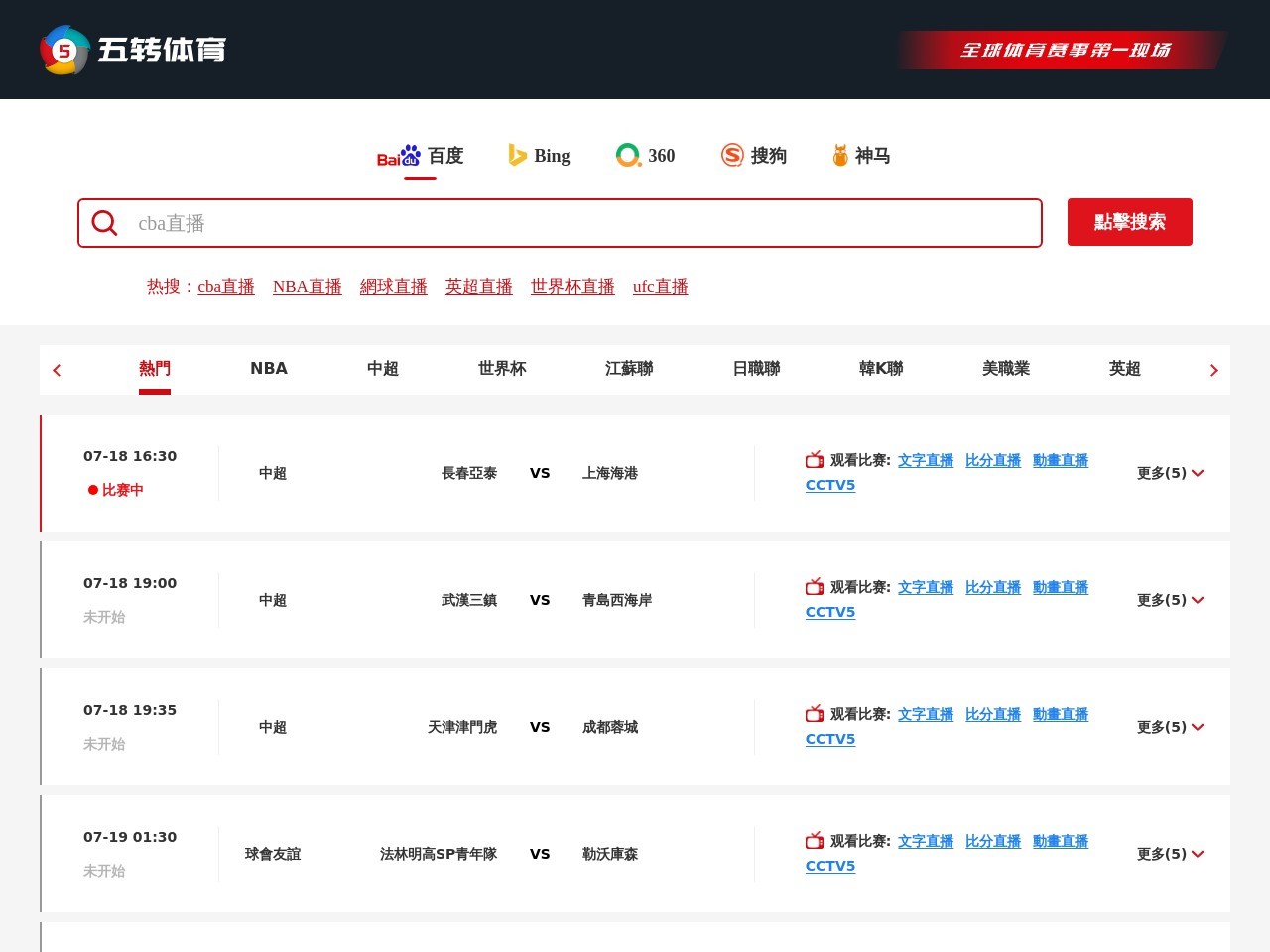Select 搜狗 search engine tab

click(754, 156)
